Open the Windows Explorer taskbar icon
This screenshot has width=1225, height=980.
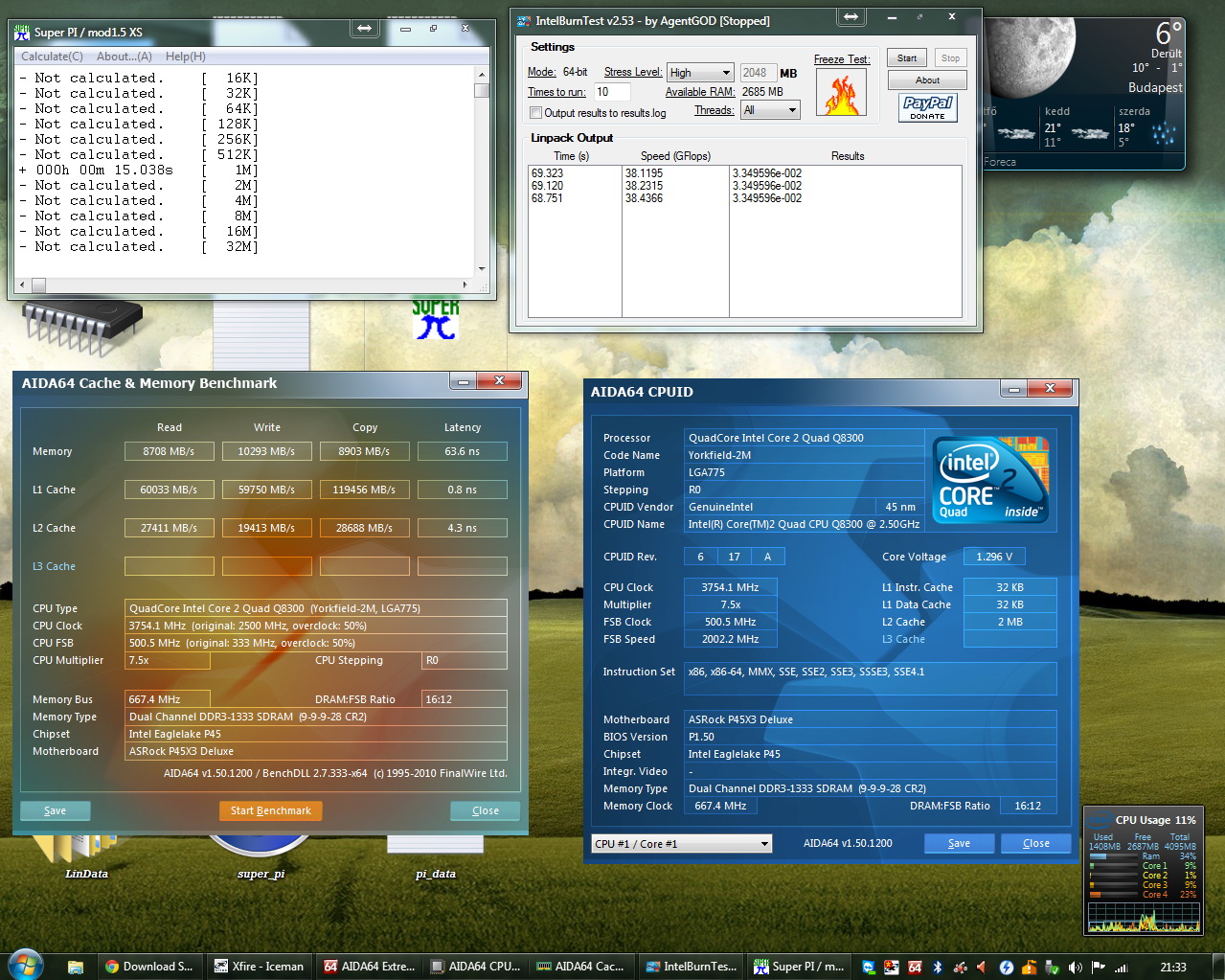tap(76, 967)
